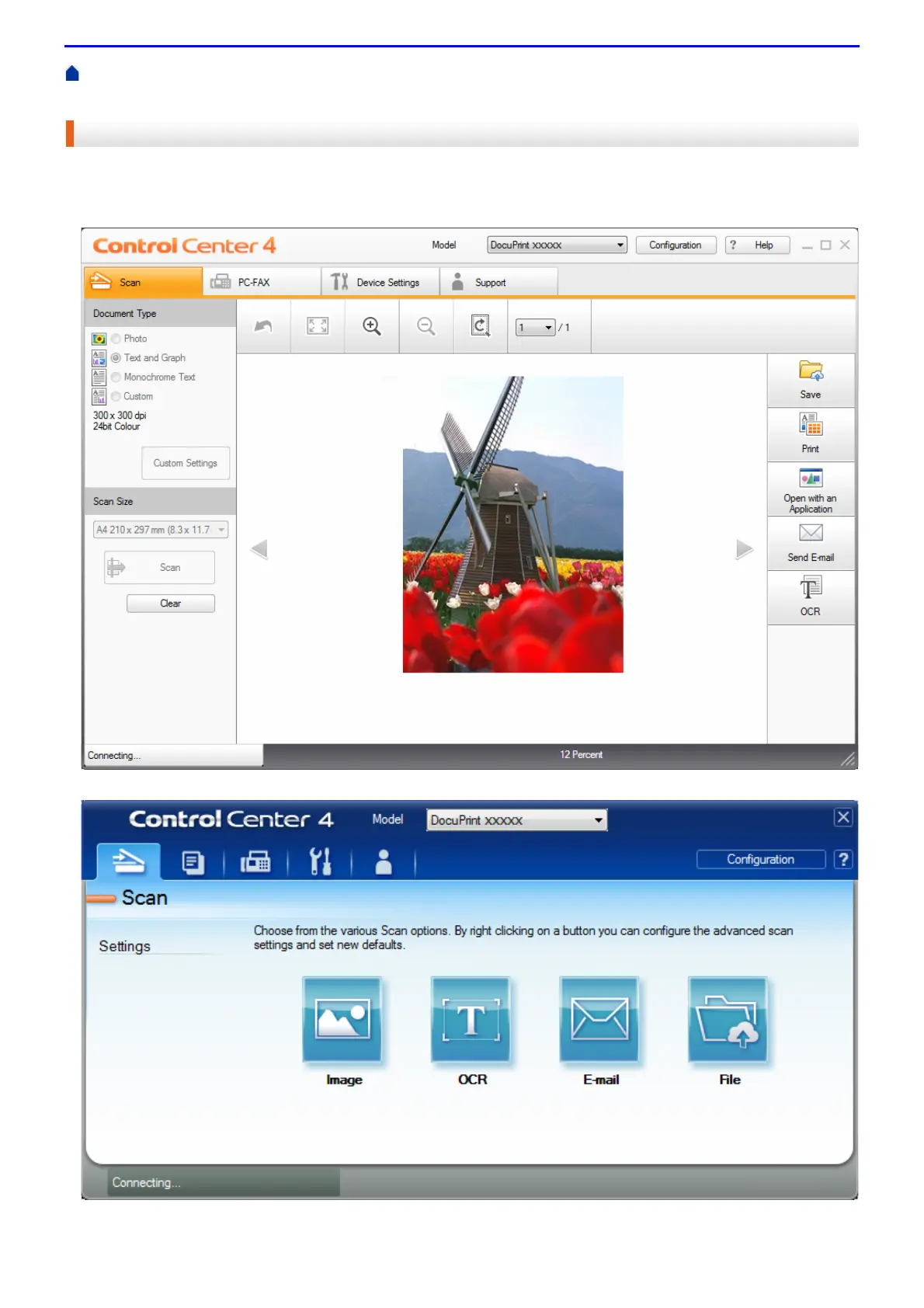
Task: Open the Model dropdown in the Home Mode window
Action: [x=557, y=245]
